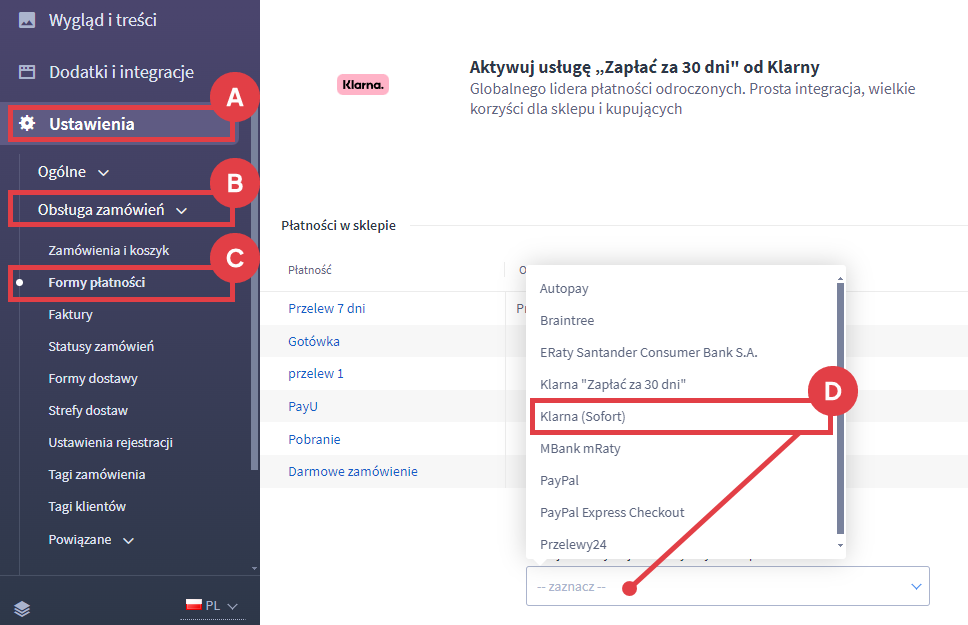Screen dimensions: 968x625
Task: Expand the Ogólne submenu
Action: 73,172
